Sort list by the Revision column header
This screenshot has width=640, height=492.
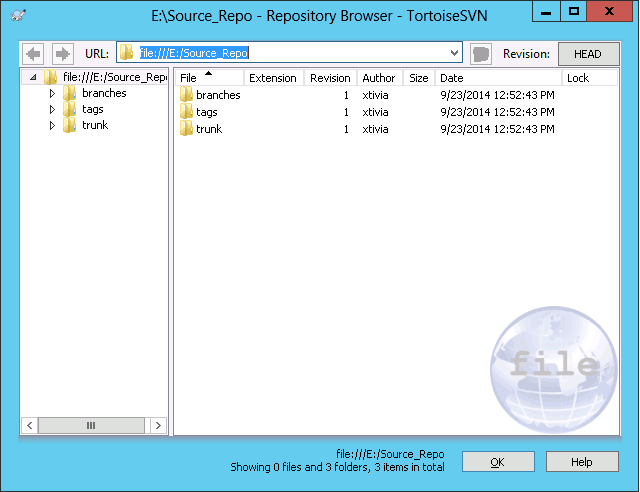[x=330, y=78]
